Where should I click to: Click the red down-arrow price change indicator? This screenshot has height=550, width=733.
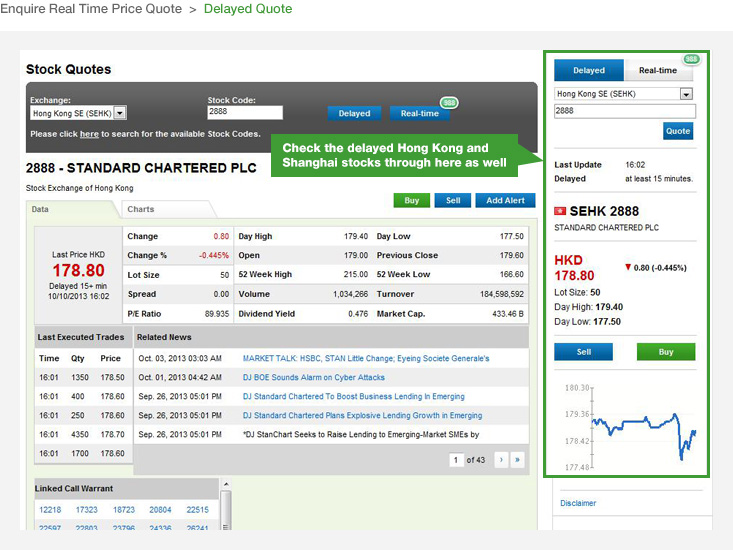pos(628,267)
